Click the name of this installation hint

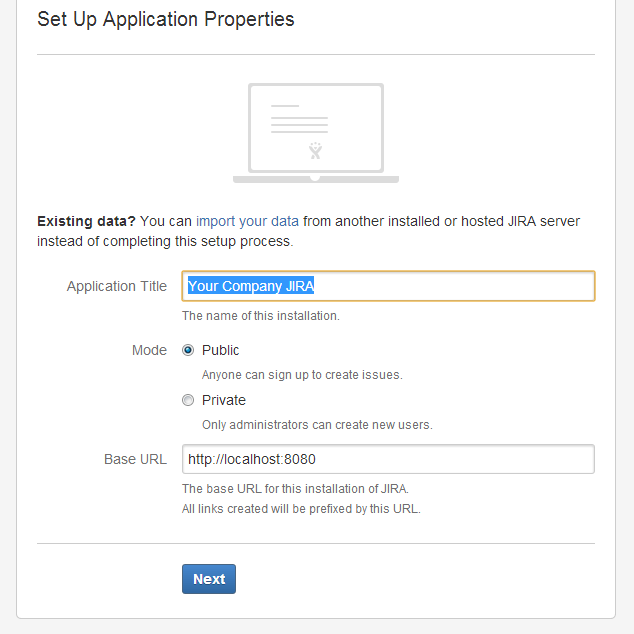coord(261,315)
